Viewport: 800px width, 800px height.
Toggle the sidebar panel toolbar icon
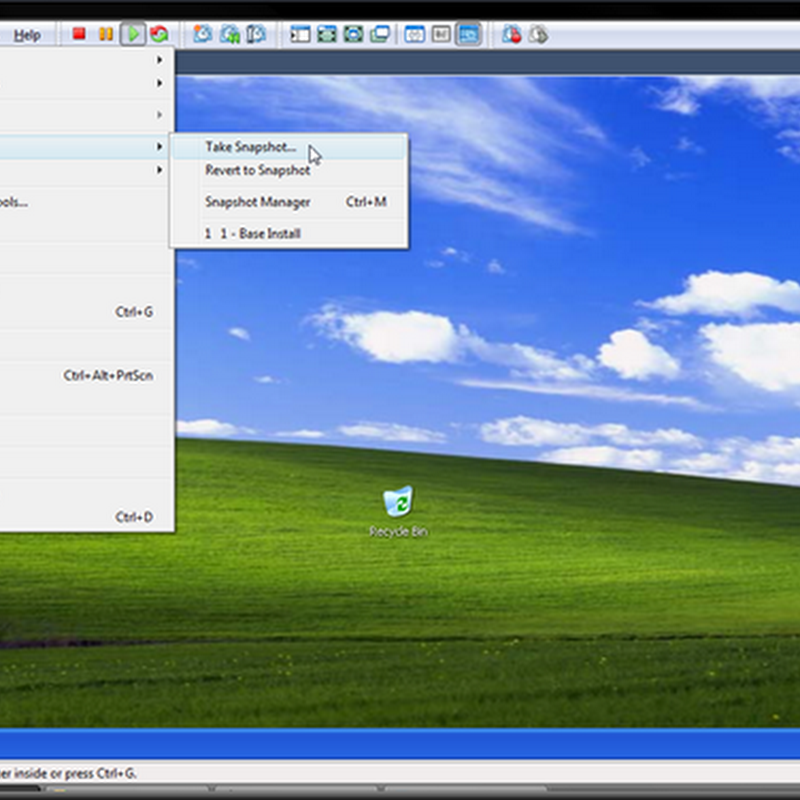coord(300,34)
